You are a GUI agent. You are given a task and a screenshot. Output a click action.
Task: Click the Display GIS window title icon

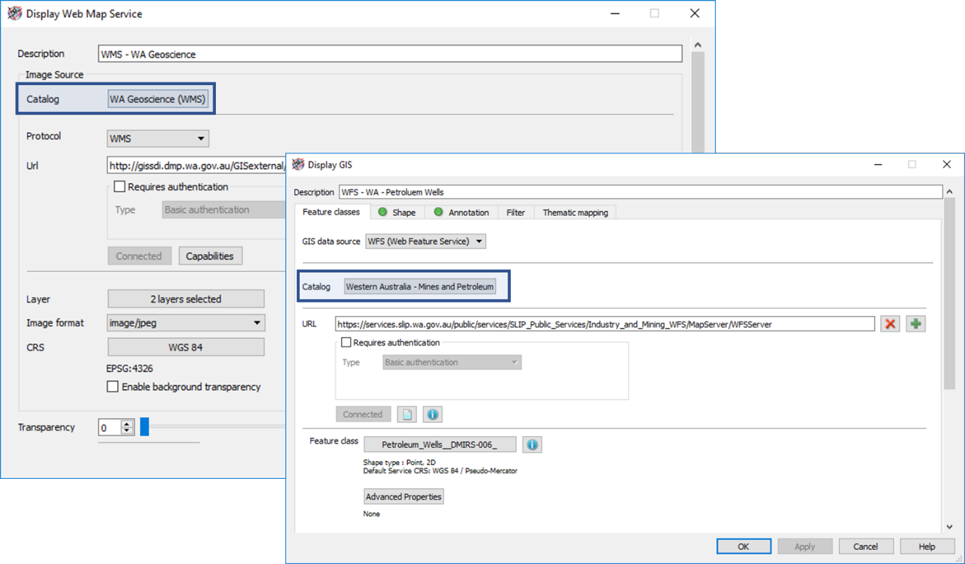298,164
